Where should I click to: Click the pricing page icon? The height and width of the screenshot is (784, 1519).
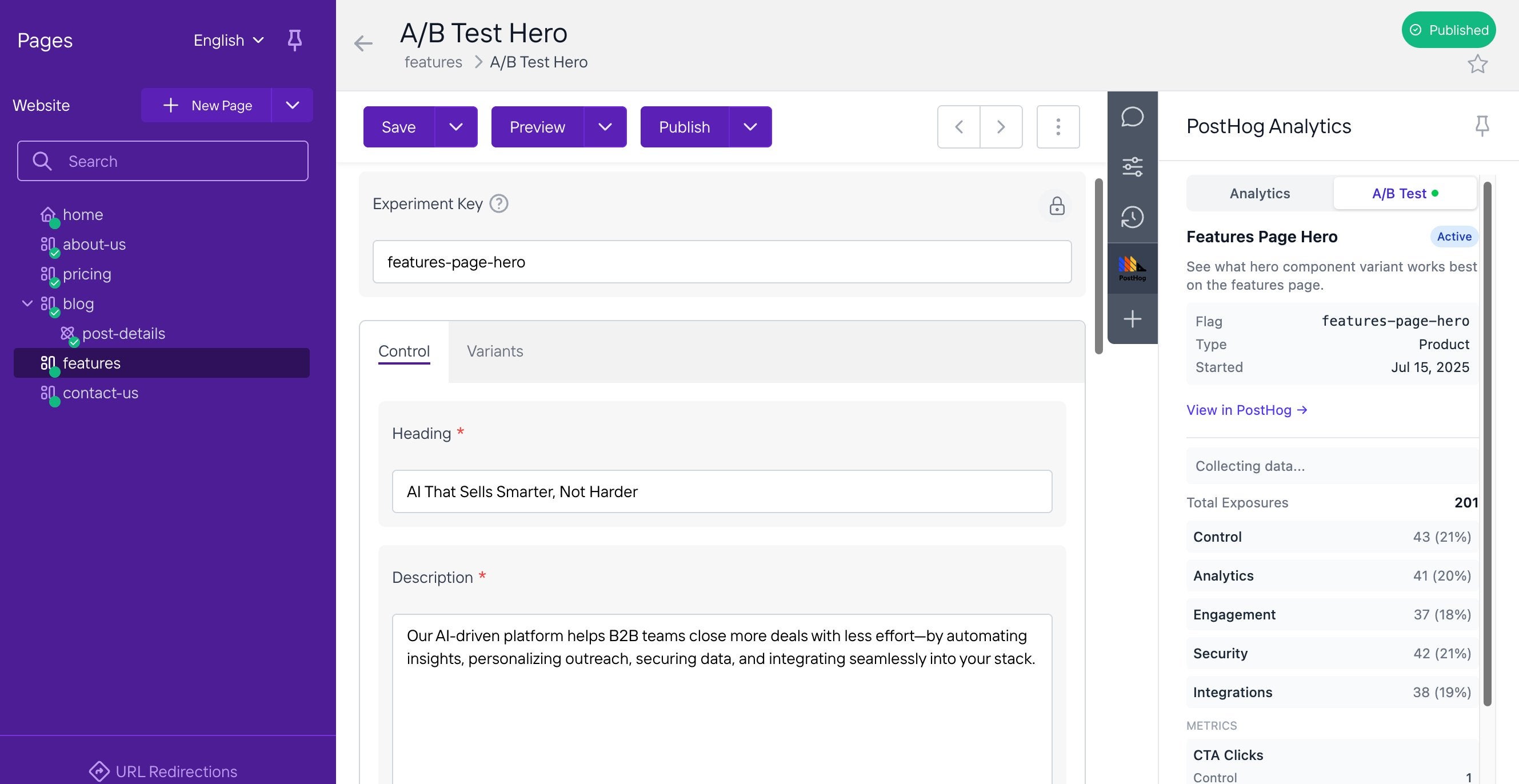[49, 274]
